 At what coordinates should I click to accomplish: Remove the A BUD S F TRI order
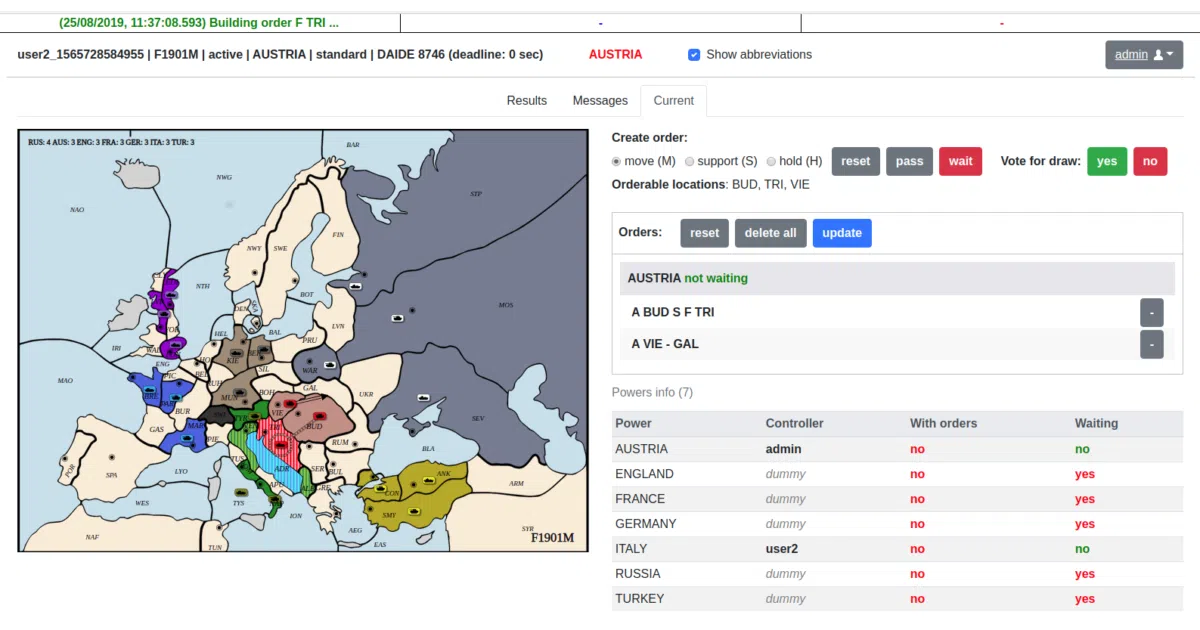(x=1151, y=312)
